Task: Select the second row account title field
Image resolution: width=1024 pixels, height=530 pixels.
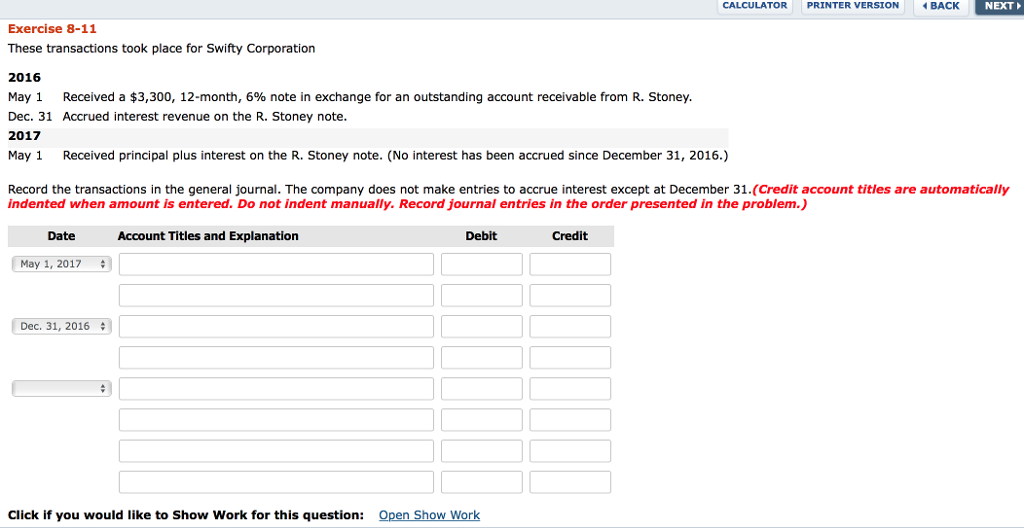Action: (276, 295)
